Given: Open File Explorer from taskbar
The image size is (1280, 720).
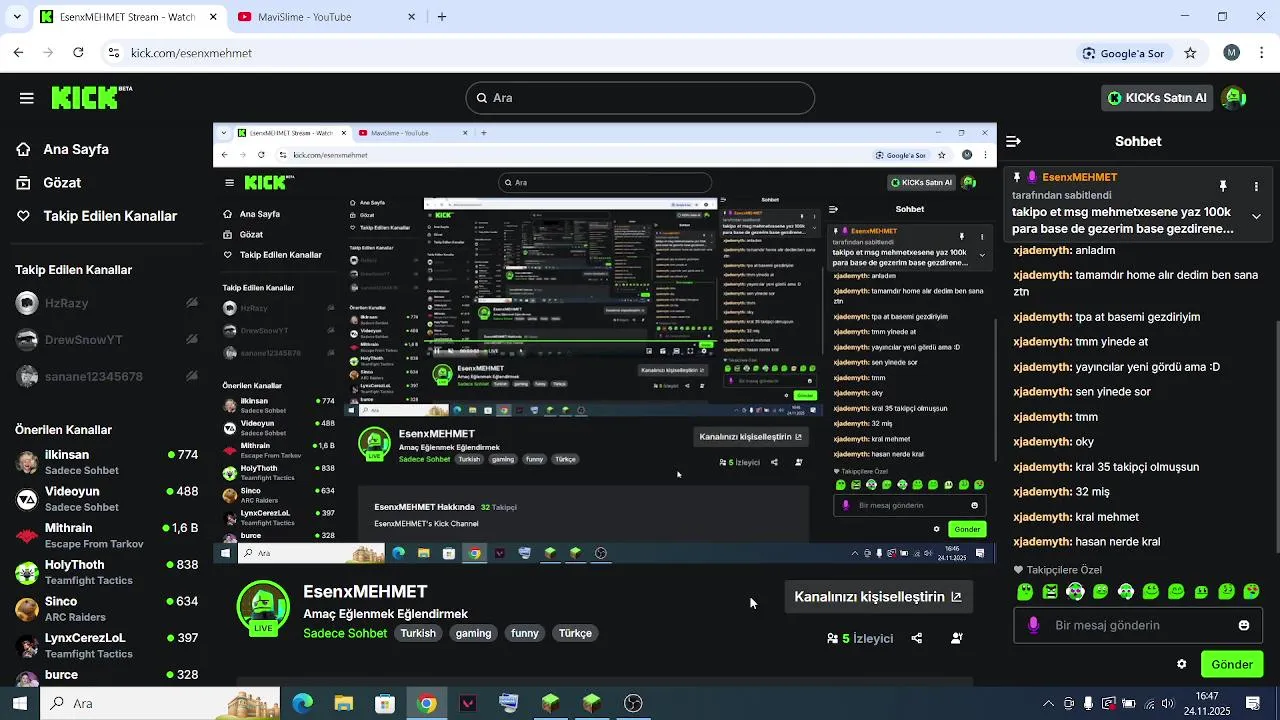Looking at the screenshot, I should click(x=343, y=703).
